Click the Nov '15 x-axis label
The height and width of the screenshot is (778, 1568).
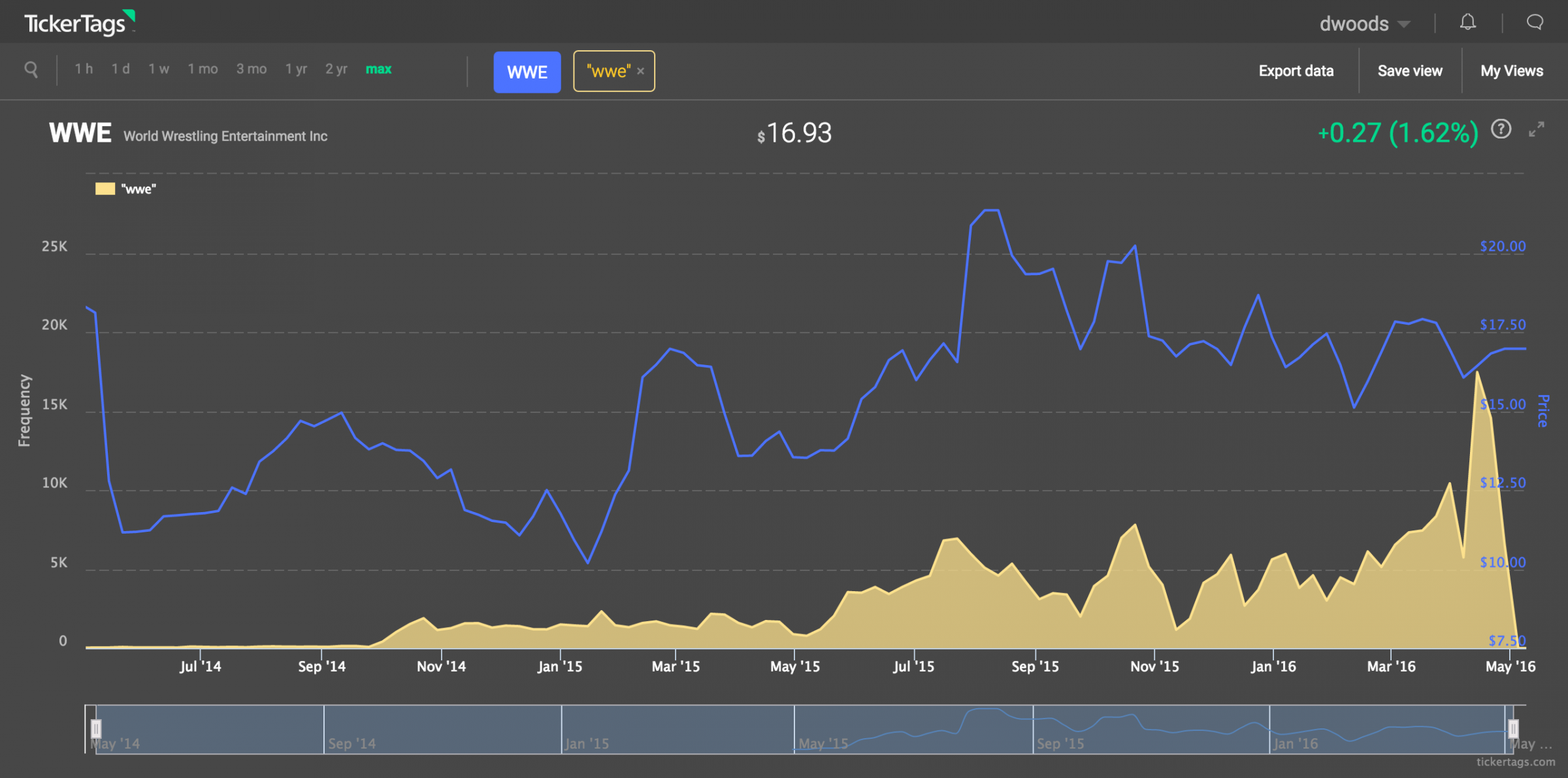[1154, 666]
